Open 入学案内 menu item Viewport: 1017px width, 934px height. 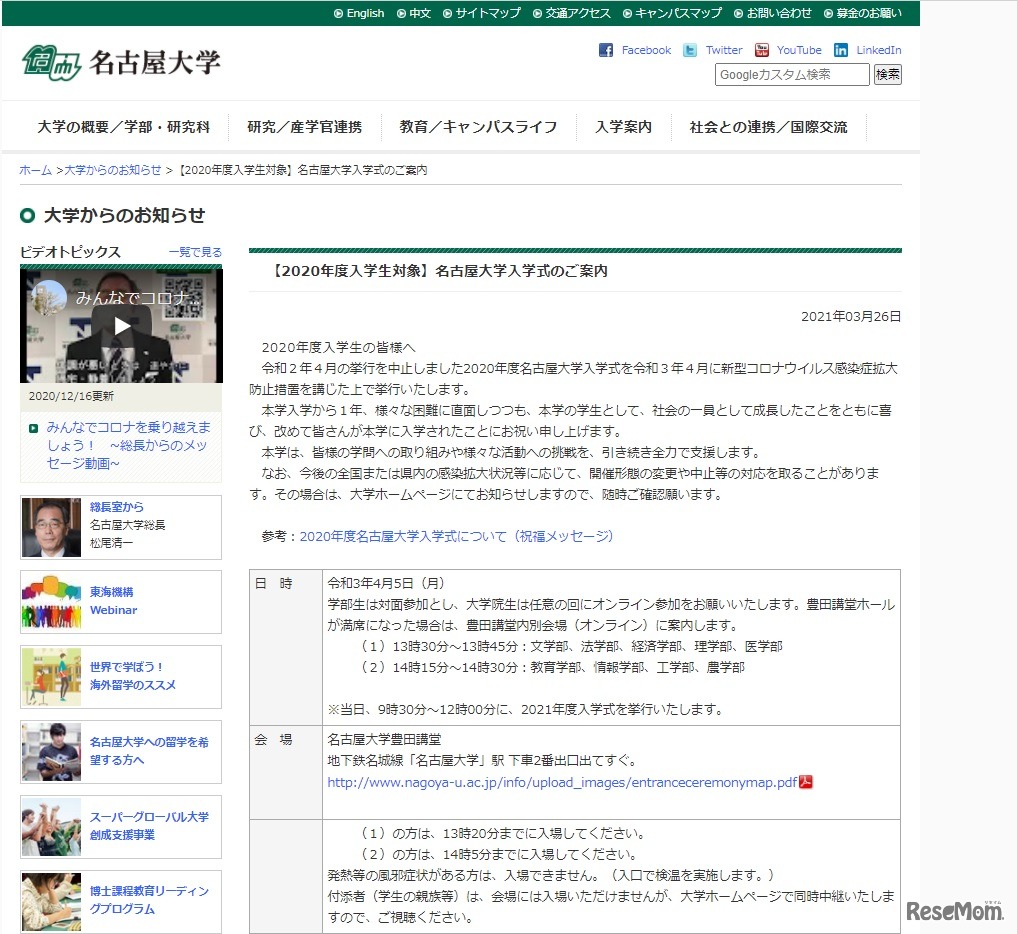[623, 127]
